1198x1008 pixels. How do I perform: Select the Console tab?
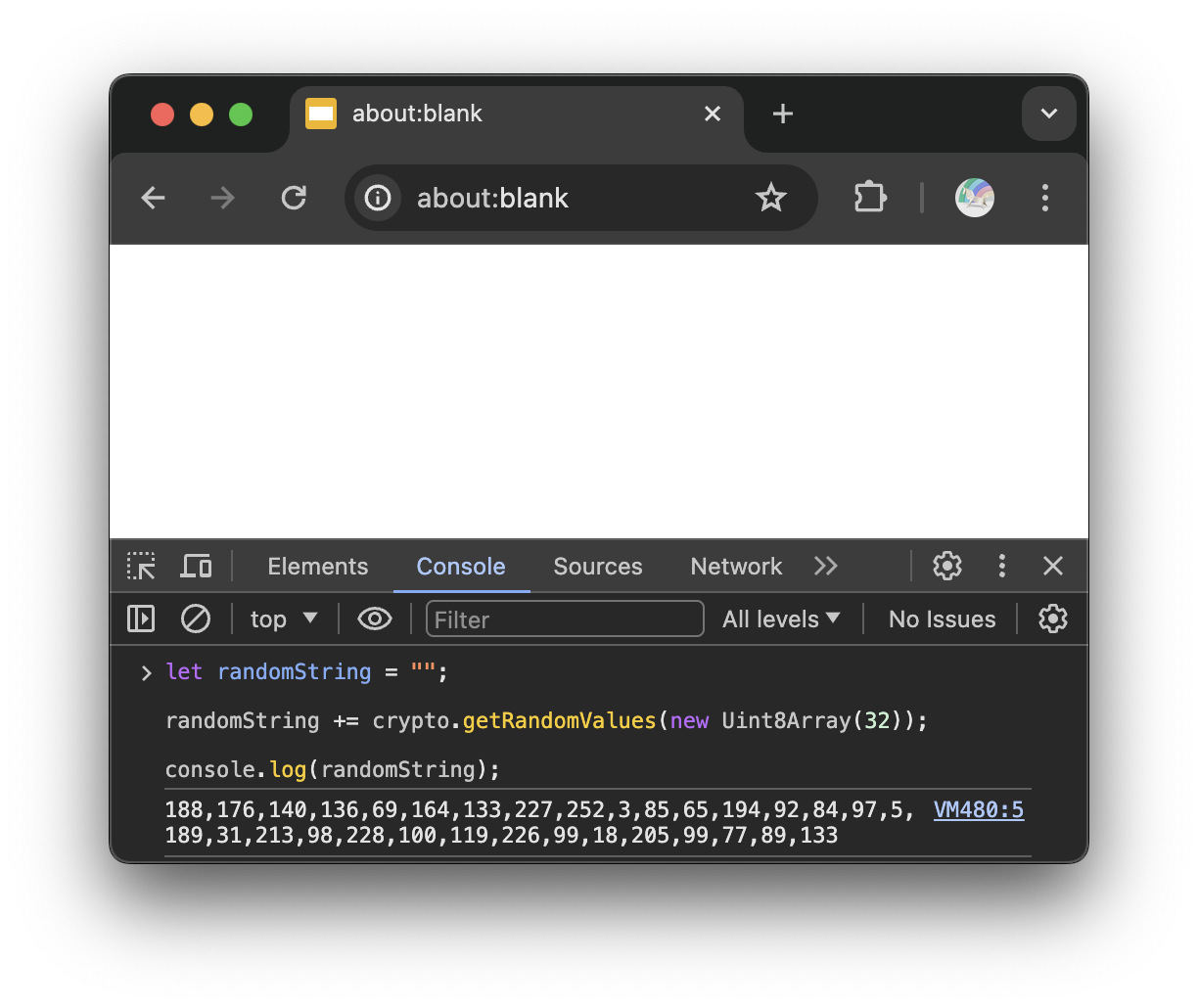(x=461, y=566)
